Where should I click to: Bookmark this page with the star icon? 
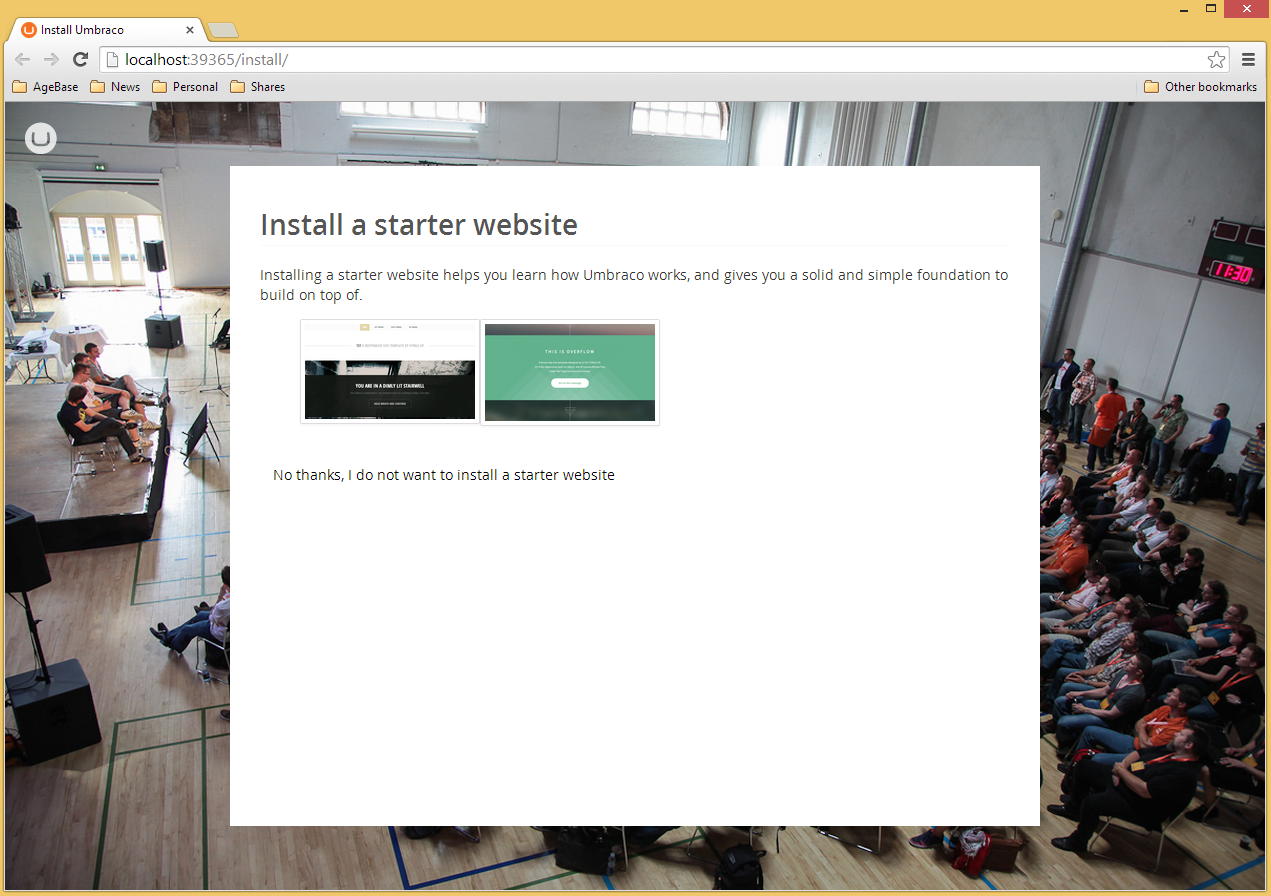coord(1216,60)
